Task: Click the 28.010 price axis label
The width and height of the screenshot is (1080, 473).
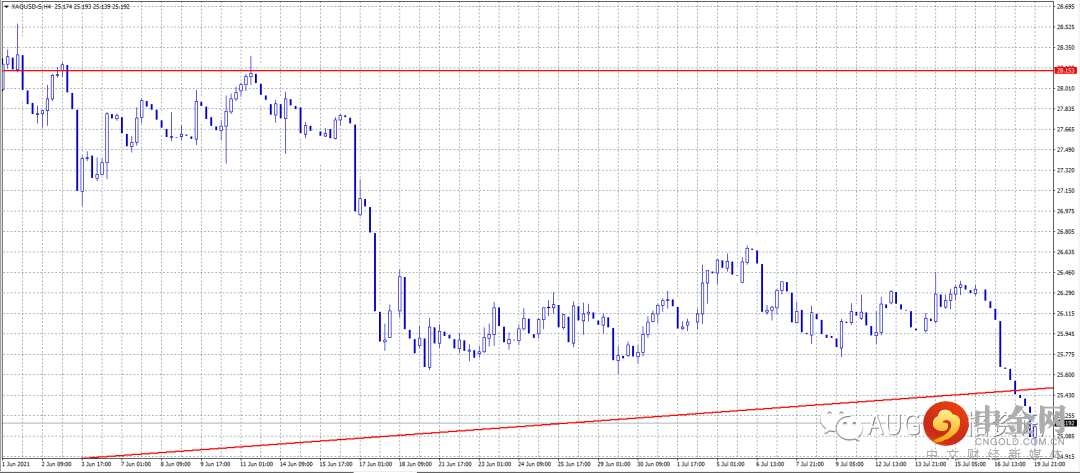Action: pos(1065,88)
